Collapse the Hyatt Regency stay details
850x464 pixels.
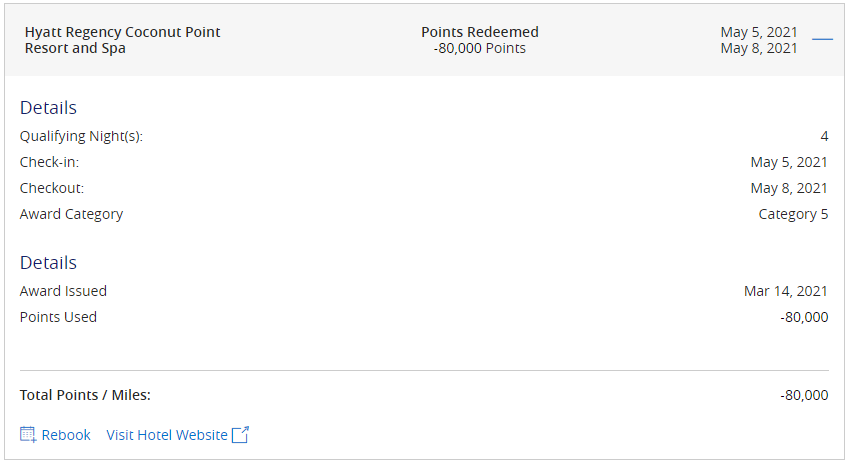click(x=822, y=39)
